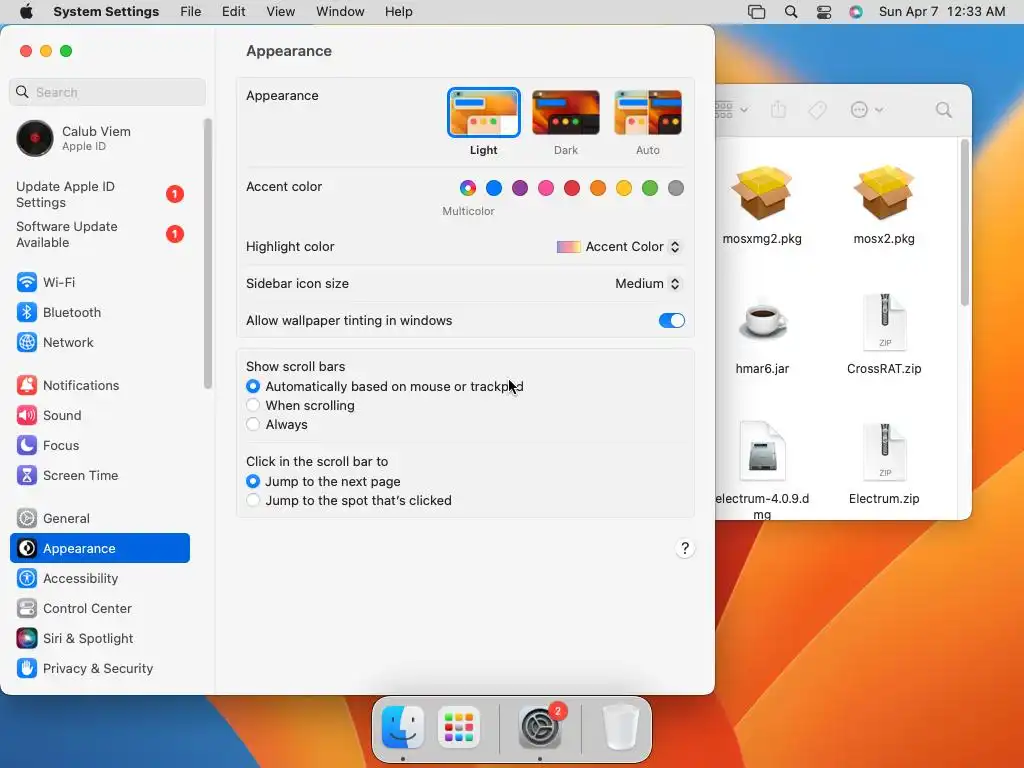Open Focus settings in sidebar
The width and height of the screenshot is (1024, 768).
tap(100, 445)
